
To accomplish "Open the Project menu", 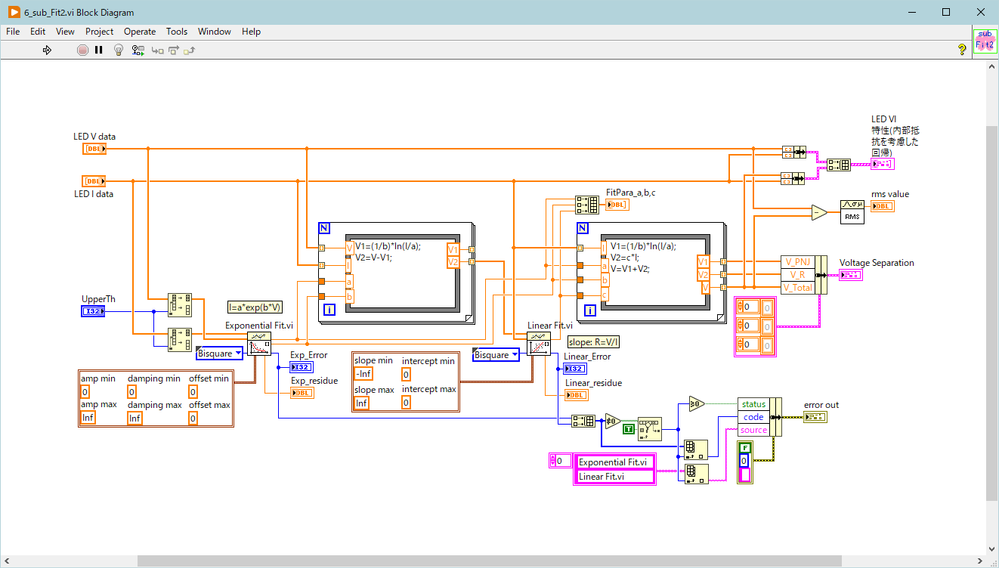I will pyautogui.click(x=99, y=31).
